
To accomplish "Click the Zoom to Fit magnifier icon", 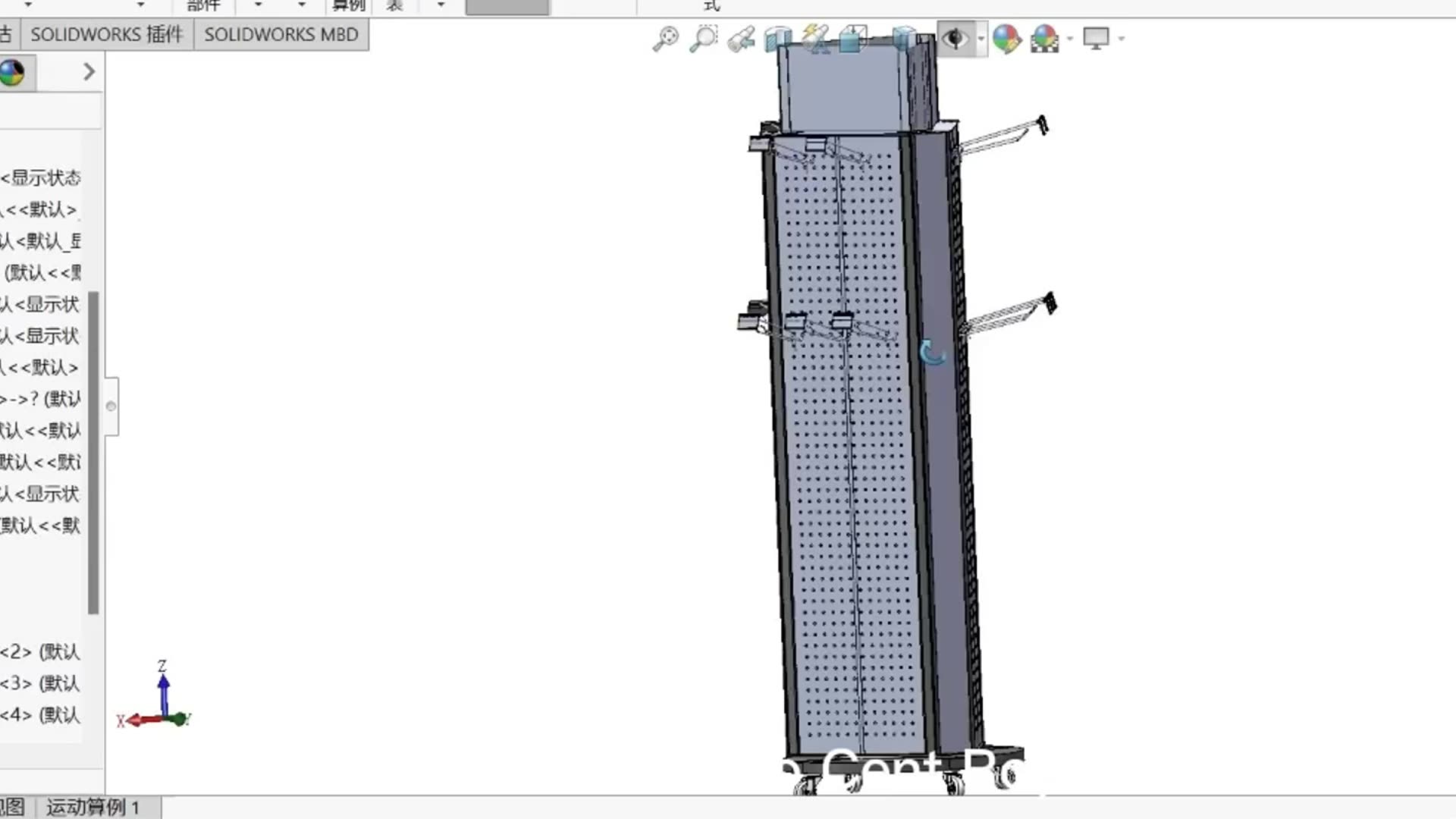I will (665, 38).
